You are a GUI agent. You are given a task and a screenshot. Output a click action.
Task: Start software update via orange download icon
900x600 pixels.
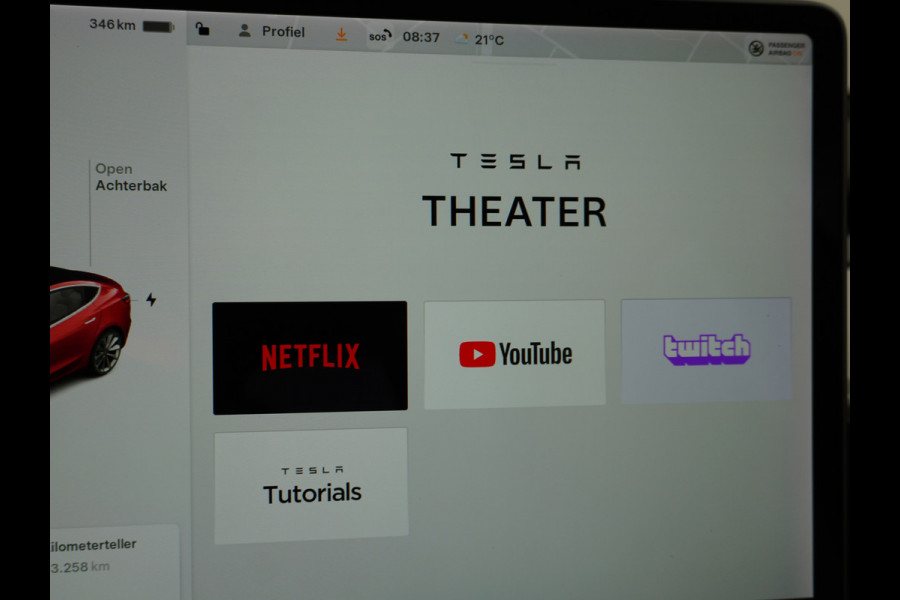340,33
